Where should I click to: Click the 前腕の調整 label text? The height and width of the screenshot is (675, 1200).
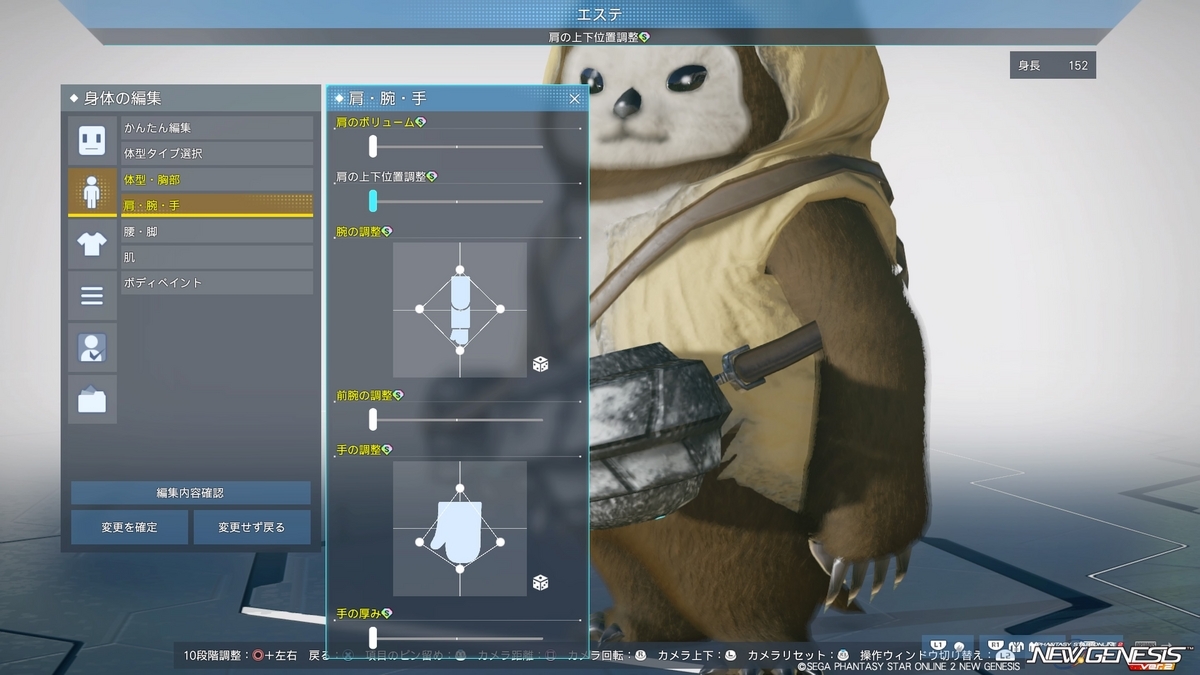[364, 396]
